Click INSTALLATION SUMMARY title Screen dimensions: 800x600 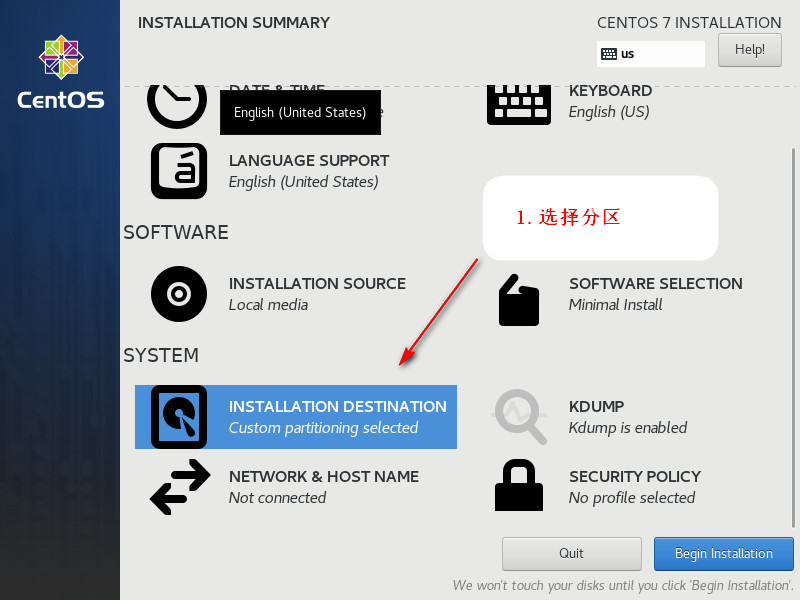tap(234, 23)
